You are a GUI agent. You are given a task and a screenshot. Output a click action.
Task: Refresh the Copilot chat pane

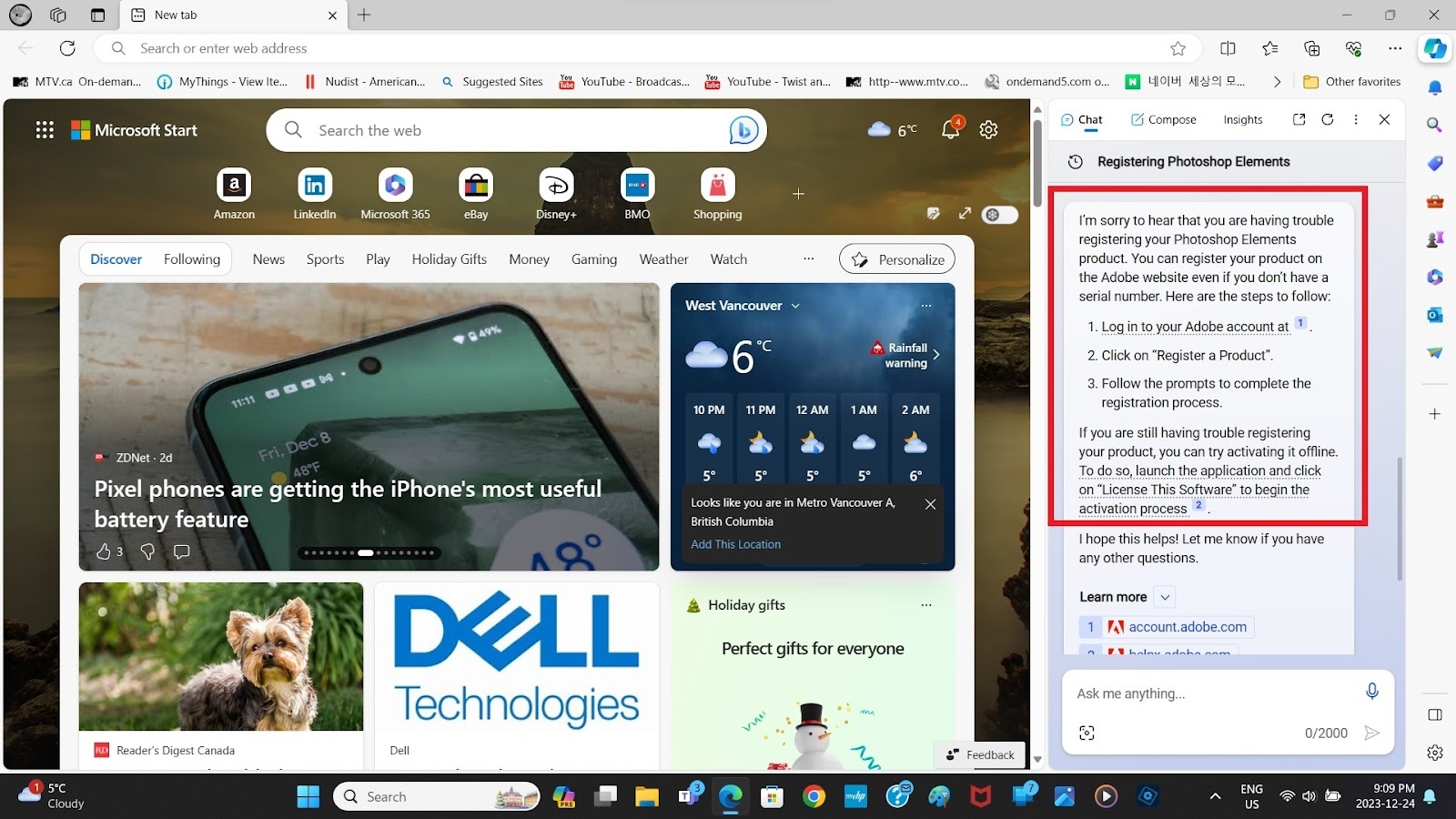pos(1328,119)
